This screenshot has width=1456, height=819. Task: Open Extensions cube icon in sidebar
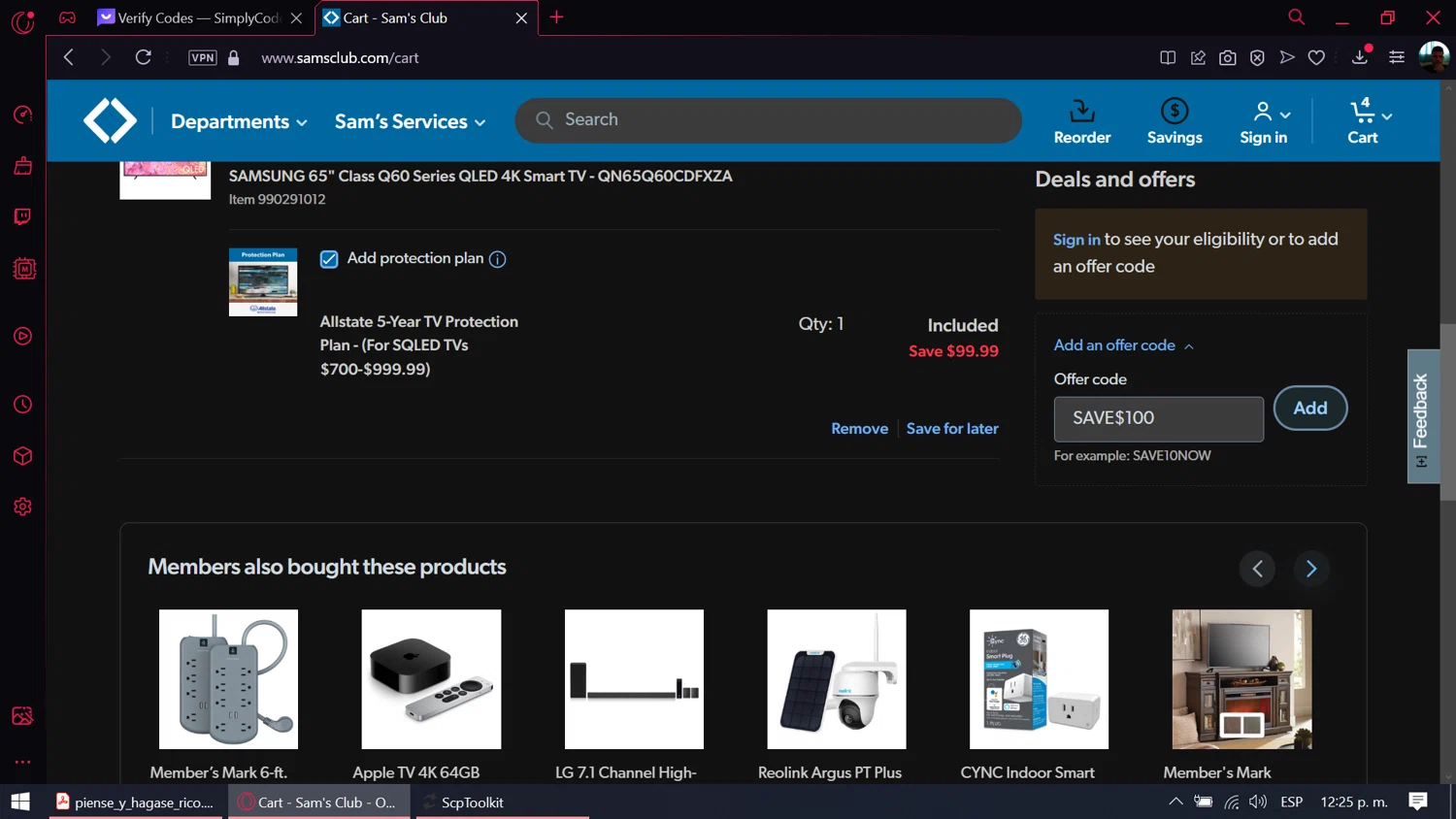pyautogui.click(x=22, y=456)
